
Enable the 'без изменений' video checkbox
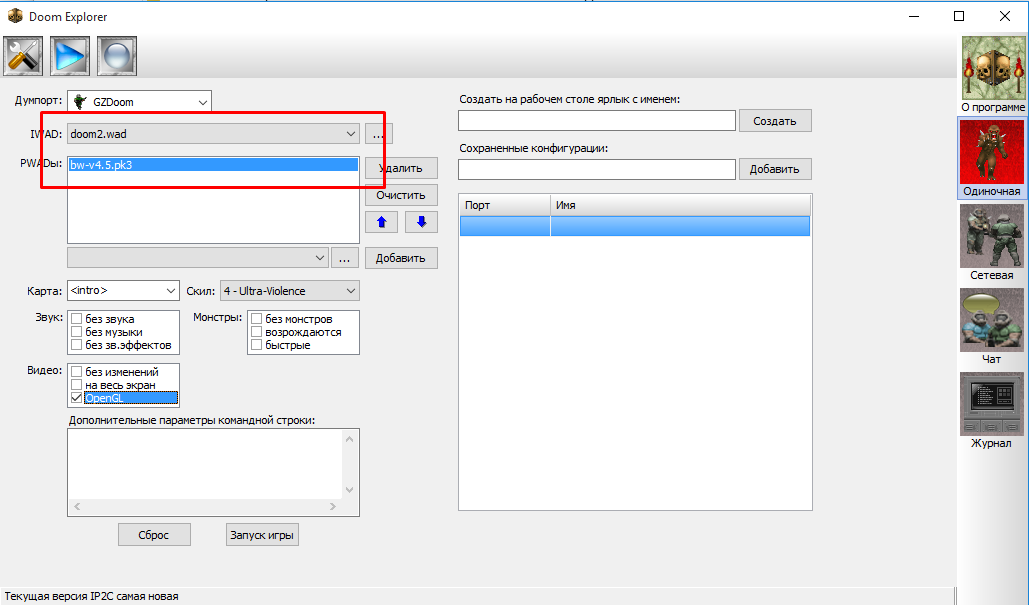coord(77,372)
